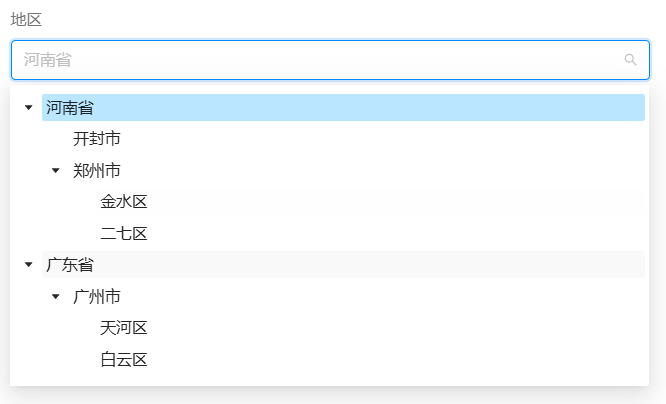
Task: Select the 二七区 item
Action: [124, 234]
